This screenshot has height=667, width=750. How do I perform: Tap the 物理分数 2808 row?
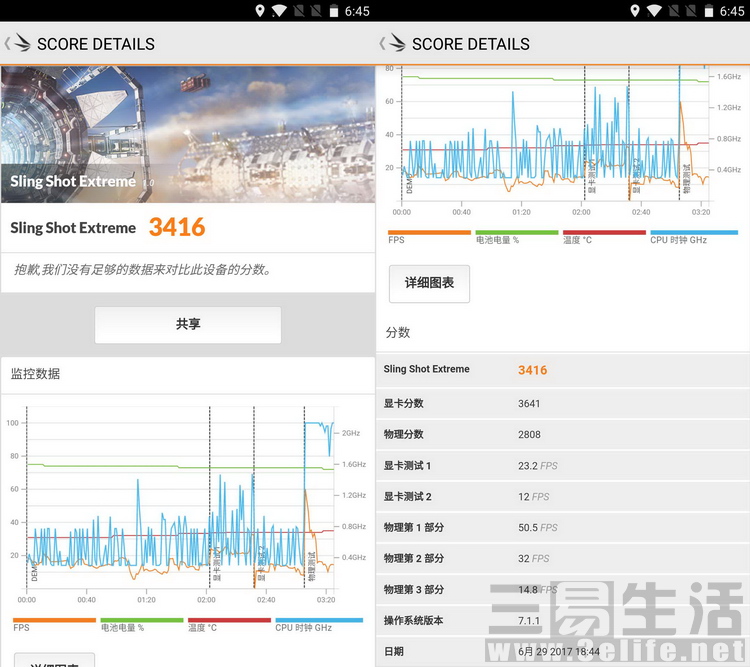(x=562, y=434)
